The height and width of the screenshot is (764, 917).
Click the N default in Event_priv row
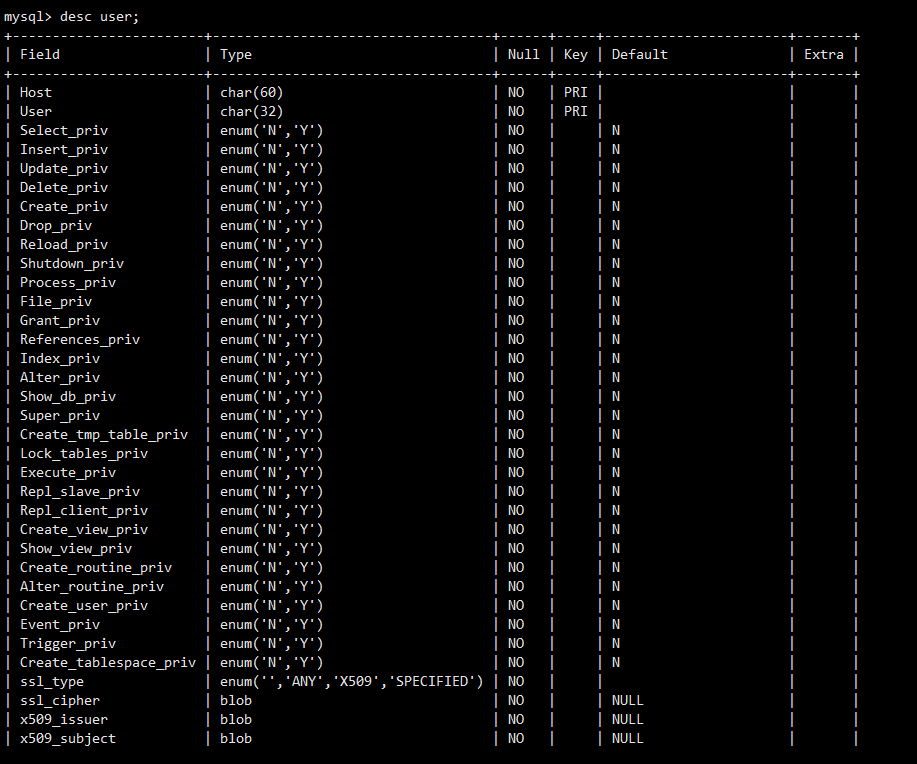pos(616,625)
